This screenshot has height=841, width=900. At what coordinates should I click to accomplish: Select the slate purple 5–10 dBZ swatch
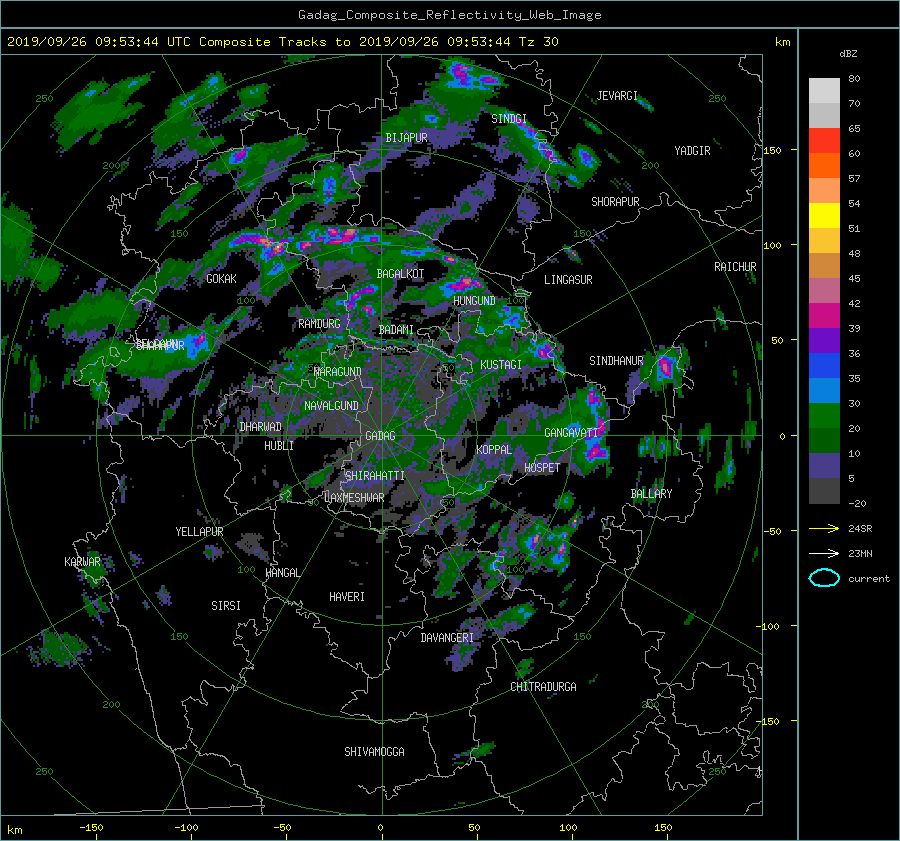point(824,466)
